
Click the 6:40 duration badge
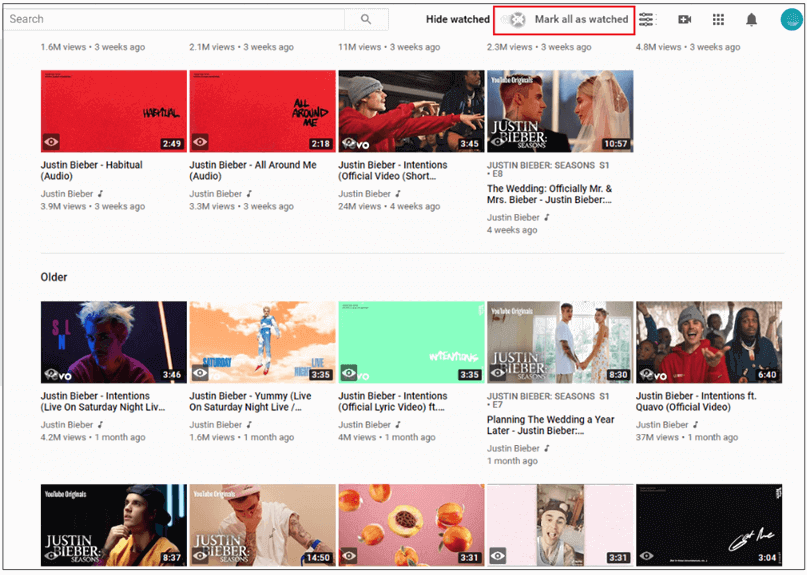point(767,375)
